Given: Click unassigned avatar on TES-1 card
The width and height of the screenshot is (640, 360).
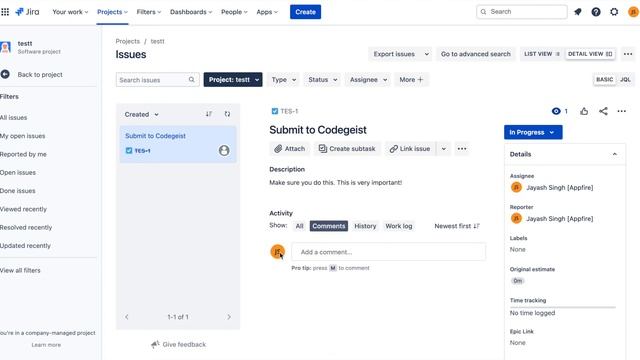Looking at the screenshot, I should tap(224, 151).
